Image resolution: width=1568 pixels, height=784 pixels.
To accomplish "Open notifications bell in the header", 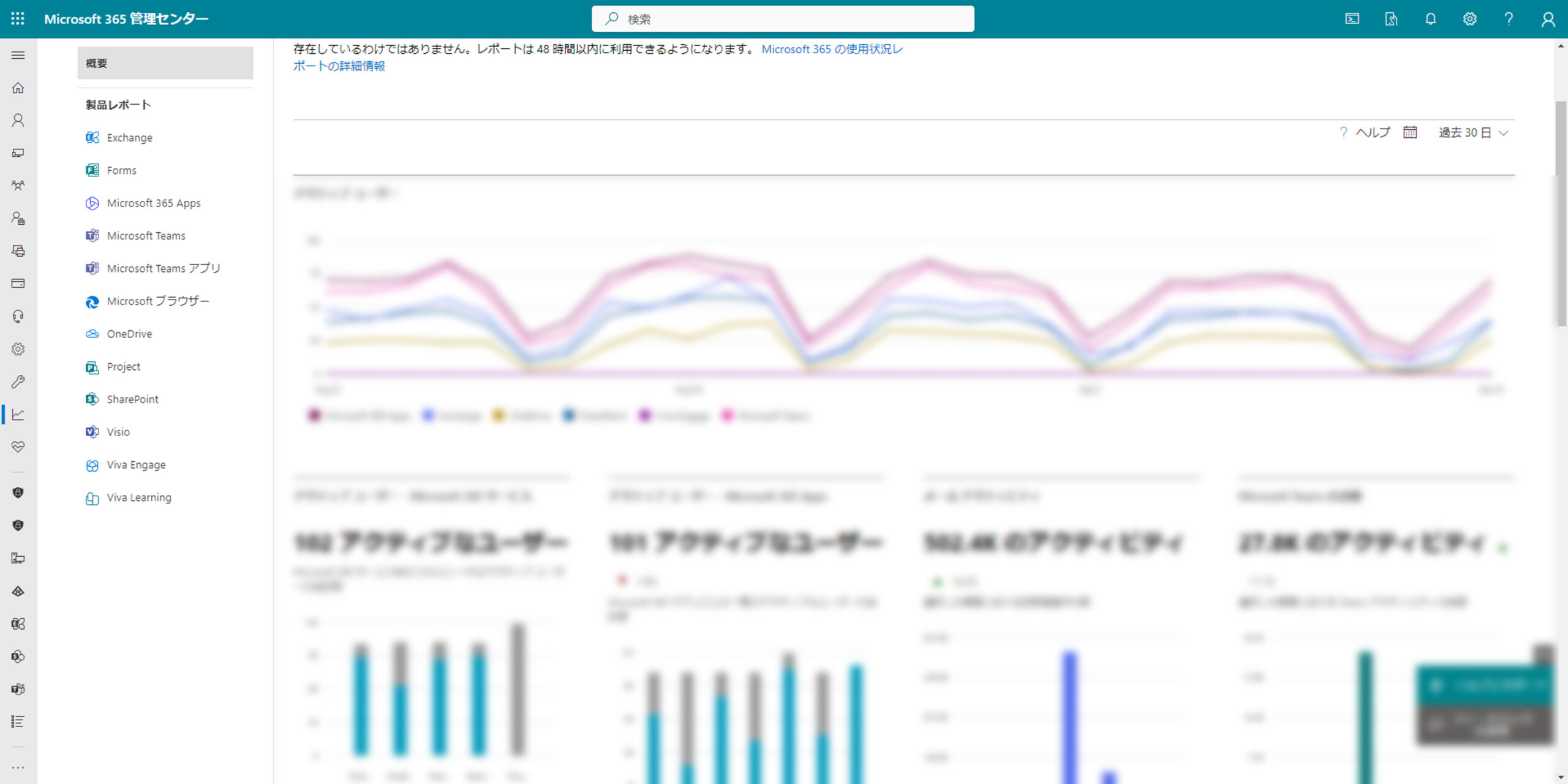I will tap(1430, 19).
